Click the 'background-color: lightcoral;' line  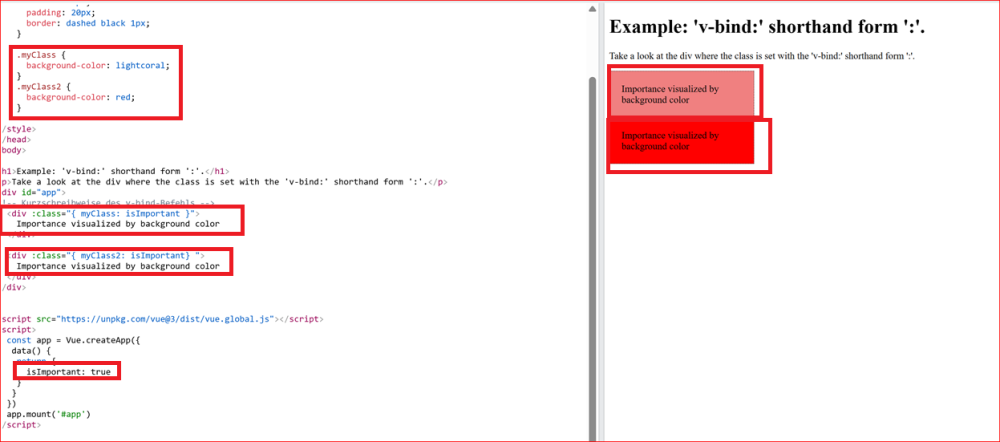(x=98, y=65)
